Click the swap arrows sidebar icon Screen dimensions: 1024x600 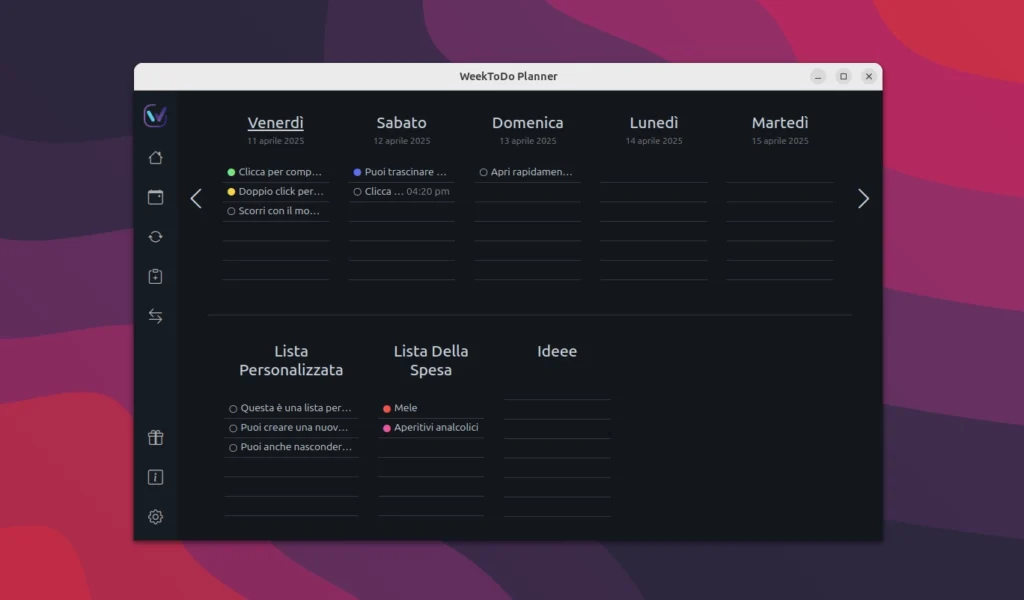155,316
